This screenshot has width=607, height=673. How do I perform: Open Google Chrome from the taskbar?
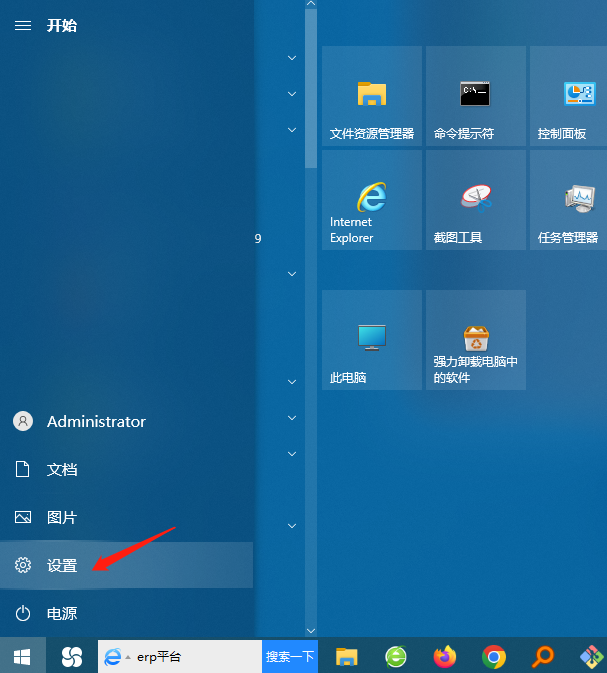coord(493,657)
